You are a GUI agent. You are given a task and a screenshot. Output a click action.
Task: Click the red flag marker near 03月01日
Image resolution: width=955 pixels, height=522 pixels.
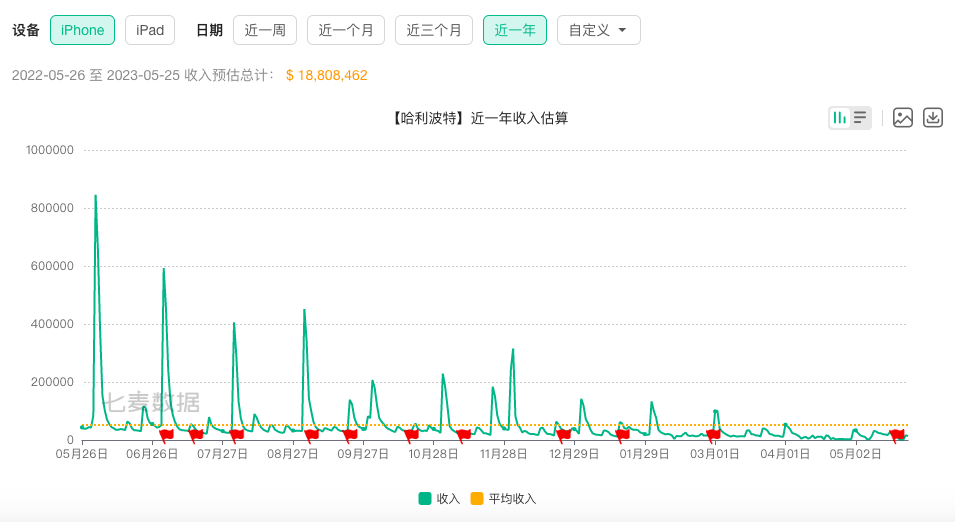coord(713,434)
